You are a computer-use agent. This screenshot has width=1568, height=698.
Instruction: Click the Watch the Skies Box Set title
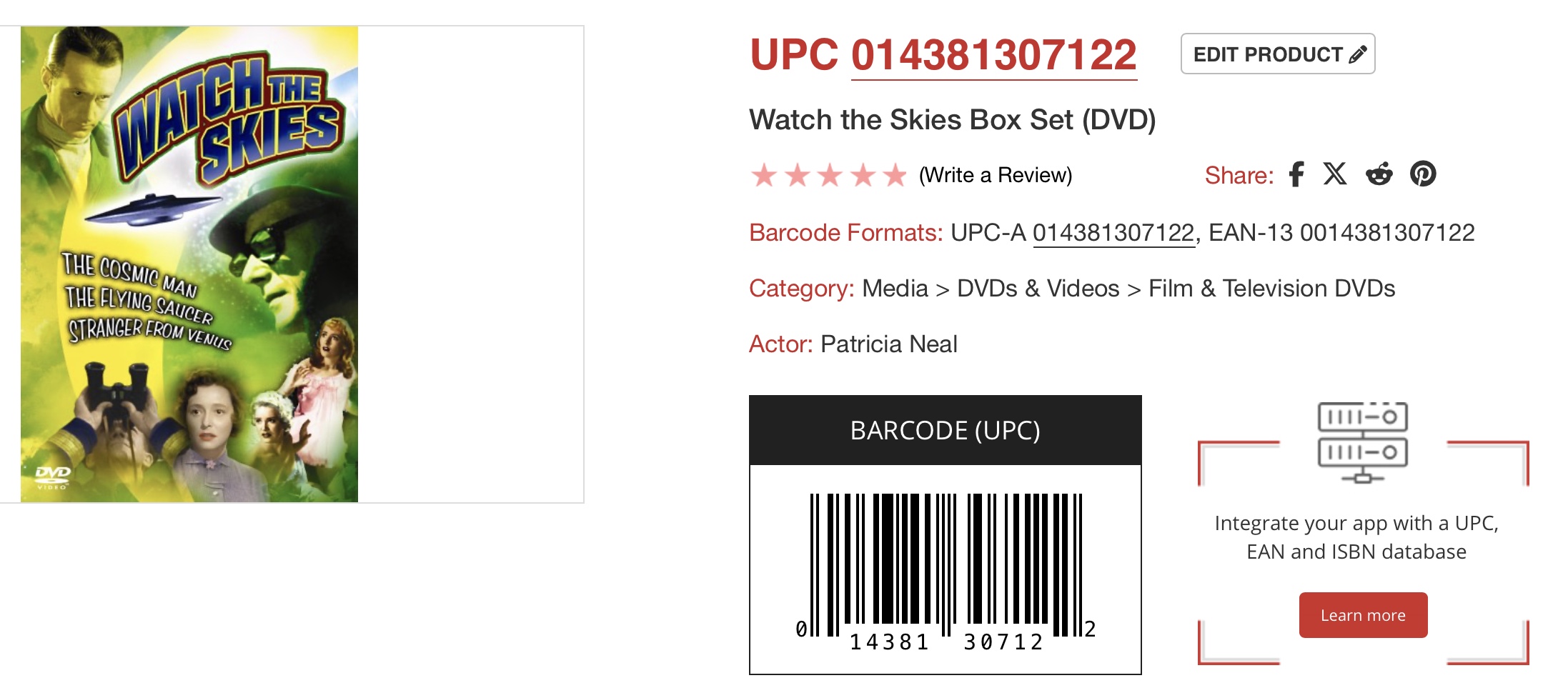click(x=952, y=120)
